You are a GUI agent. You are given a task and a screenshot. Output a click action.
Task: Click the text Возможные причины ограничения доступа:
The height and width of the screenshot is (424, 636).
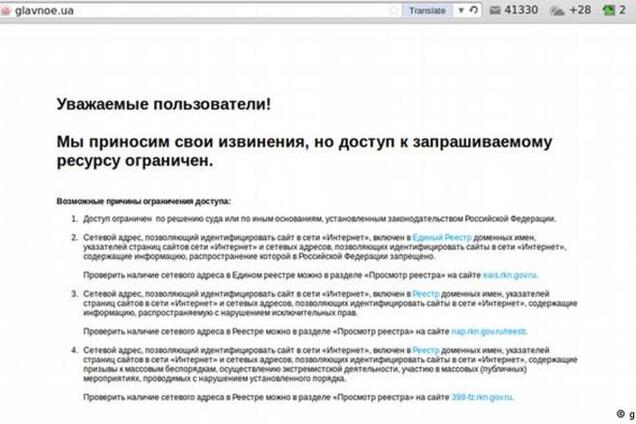click(144, 201)
